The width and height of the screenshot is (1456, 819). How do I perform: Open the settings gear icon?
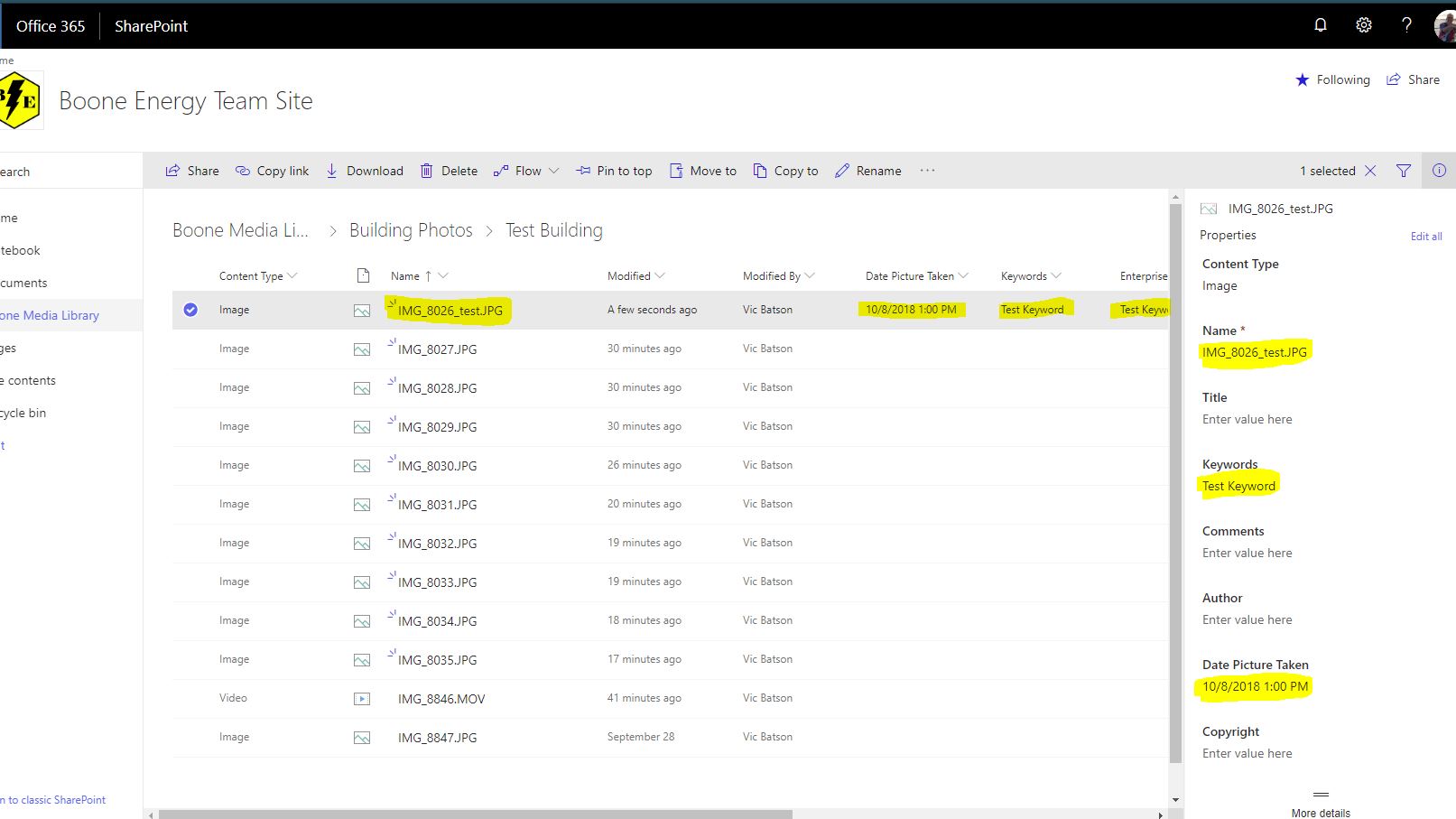click(1364, 25)
